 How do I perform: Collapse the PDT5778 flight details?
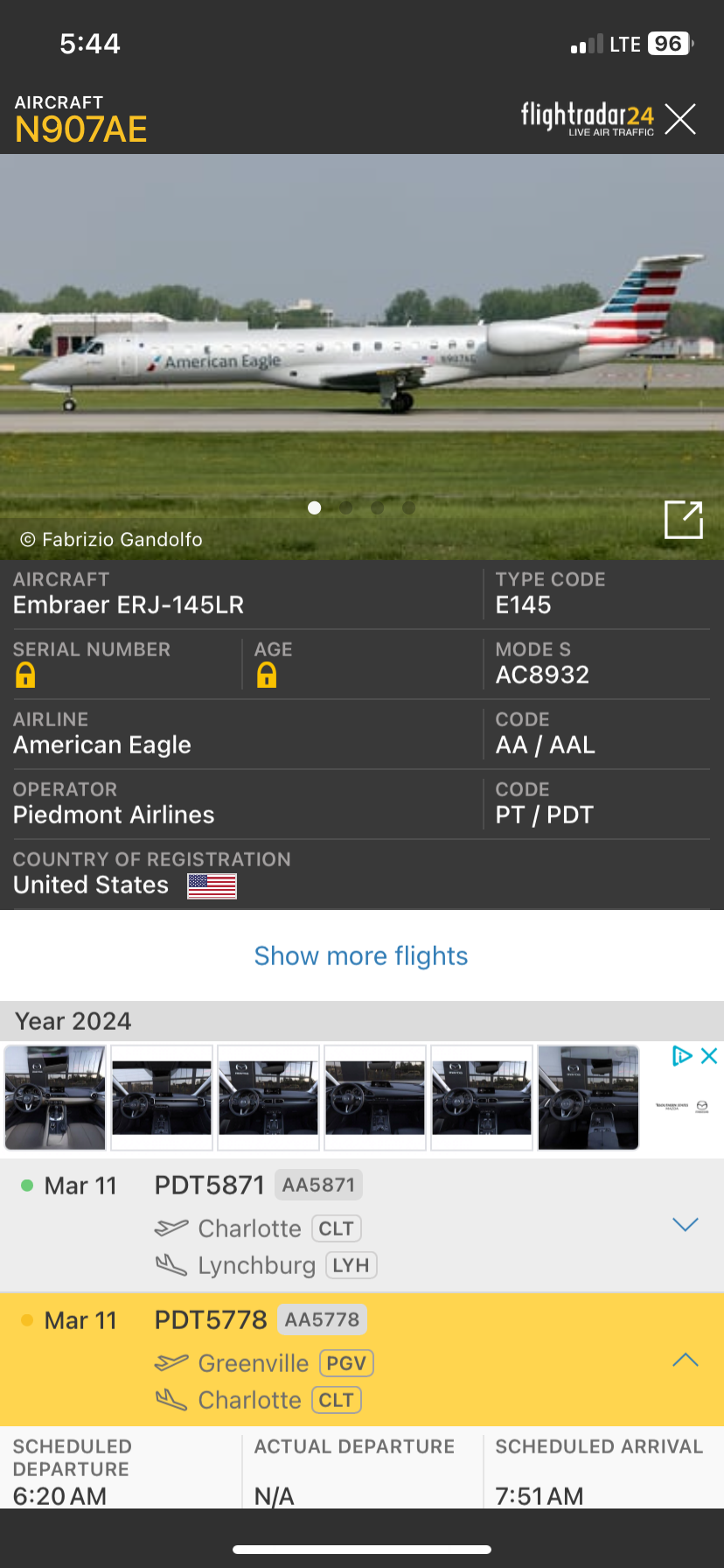pos(685,1360)
